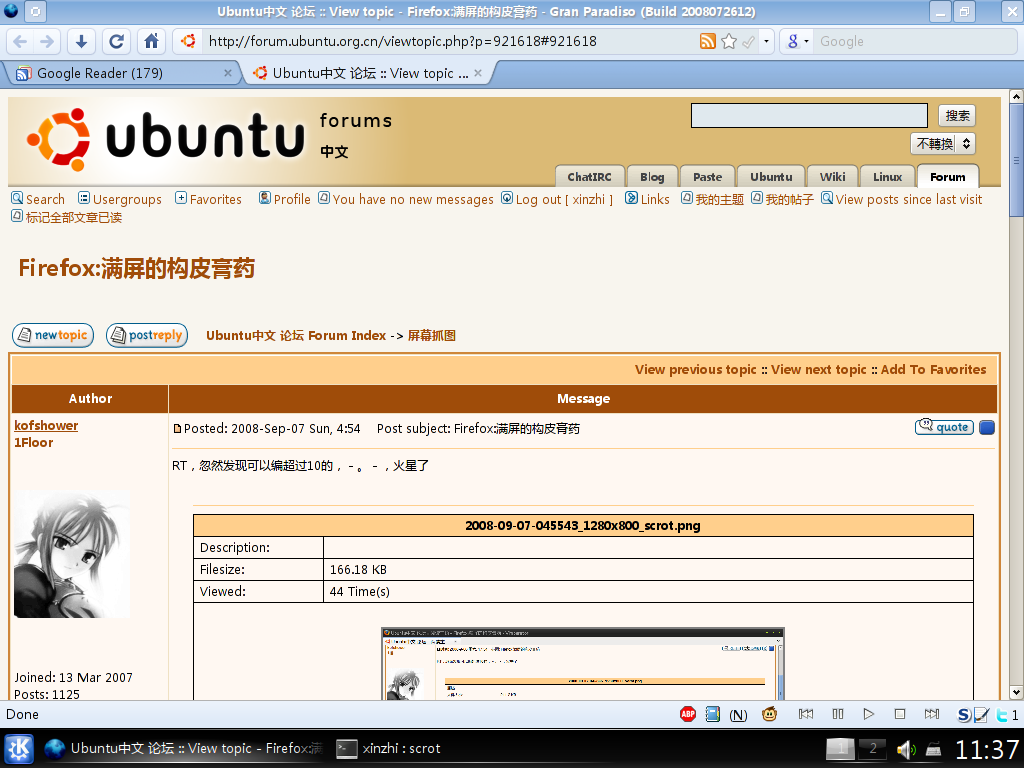1024x768 pixels.
Task: Open the notebook icon in status bar
Action: coord(712,714)
